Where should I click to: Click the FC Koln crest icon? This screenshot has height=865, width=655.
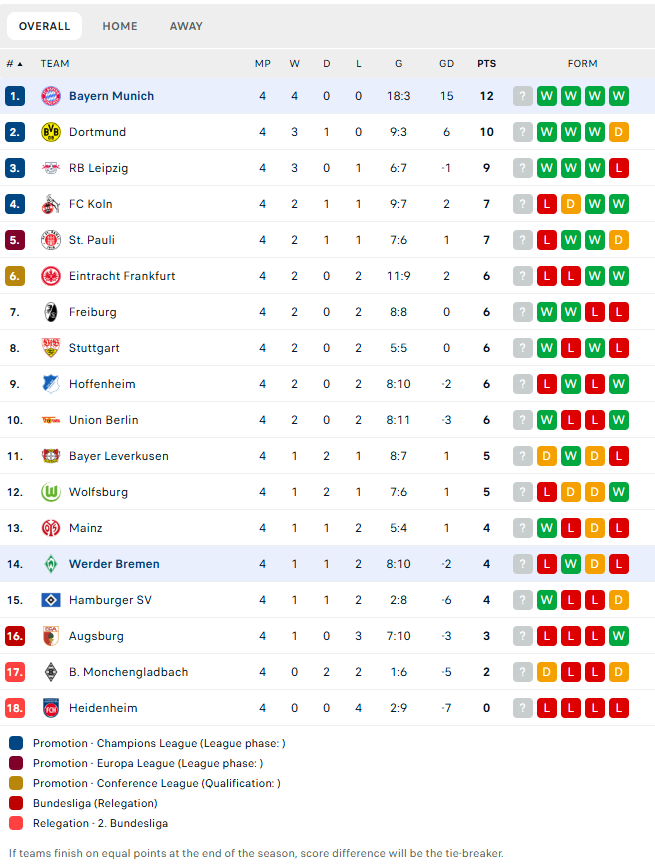(x=51, y=204)
